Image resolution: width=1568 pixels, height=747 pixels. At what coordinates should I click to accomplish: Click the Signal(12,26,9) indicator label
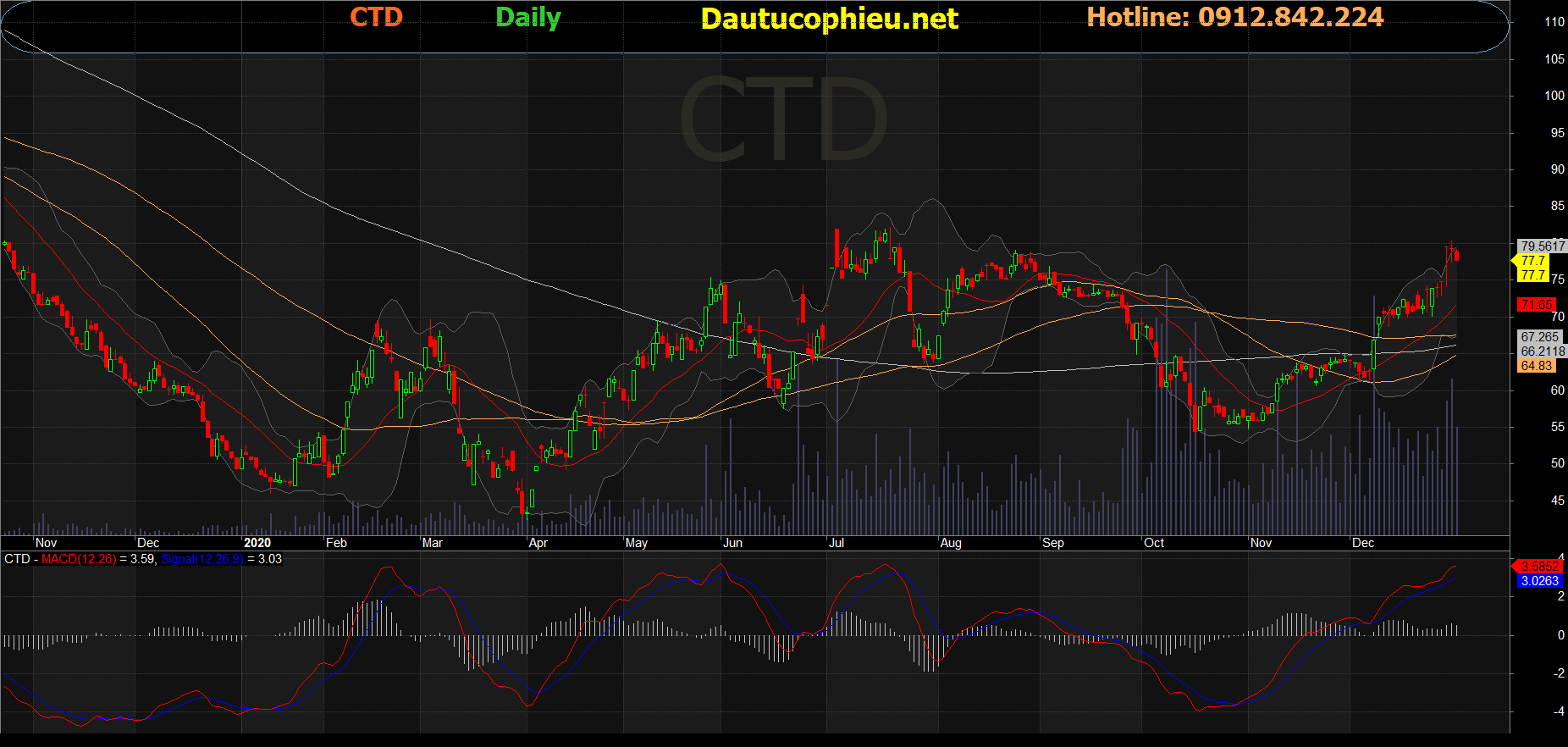point(202,559)
